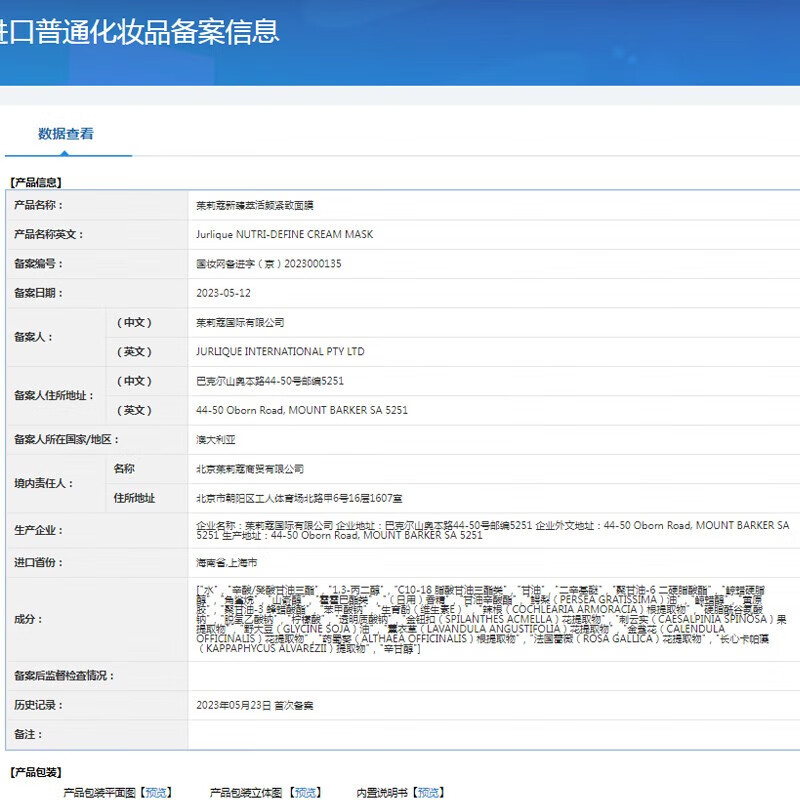
Task: Click the filing date 2023-05-12
Action: (224, 293)
